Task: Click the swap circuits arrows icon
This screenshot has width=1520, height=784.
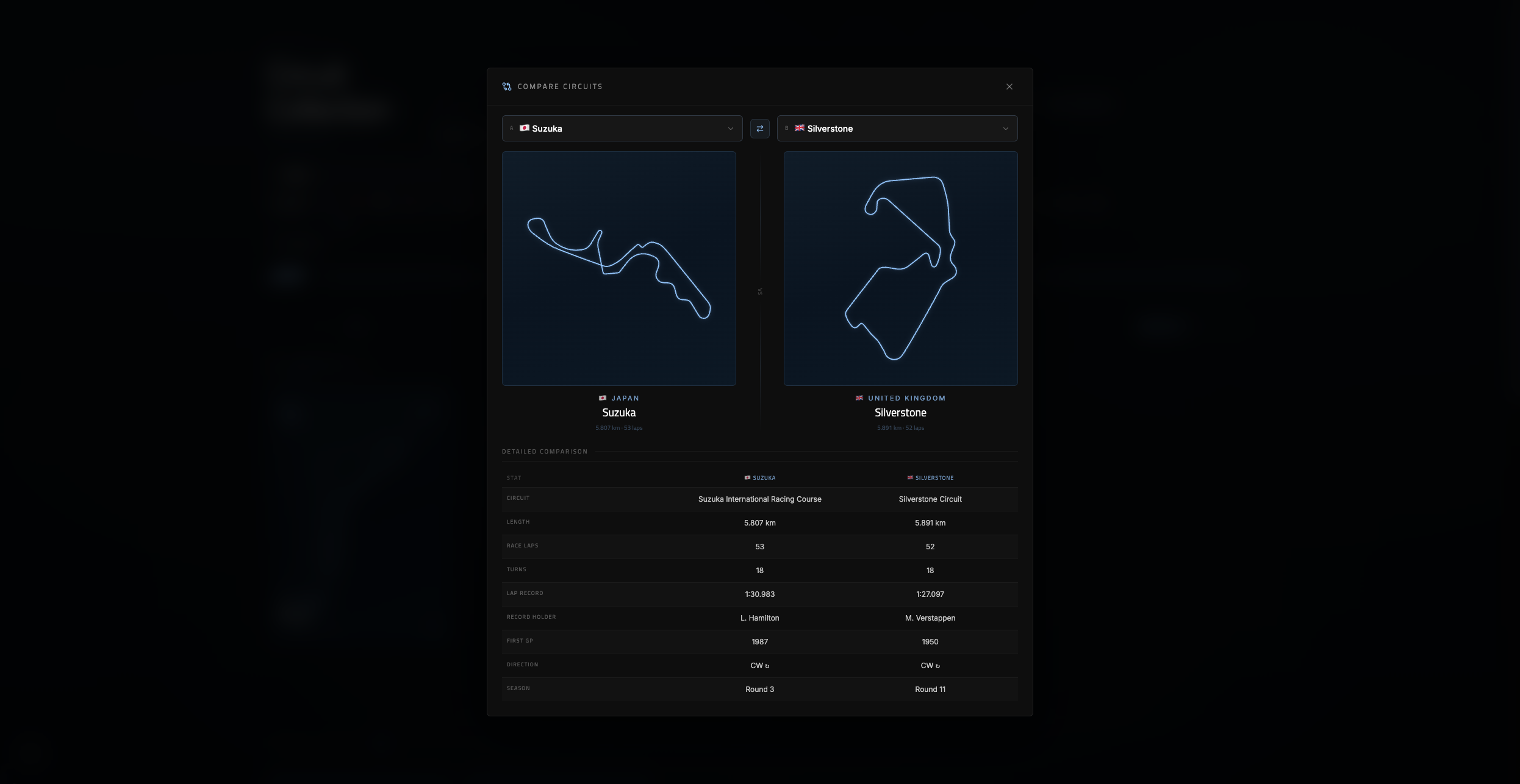Action: (759, 129)
